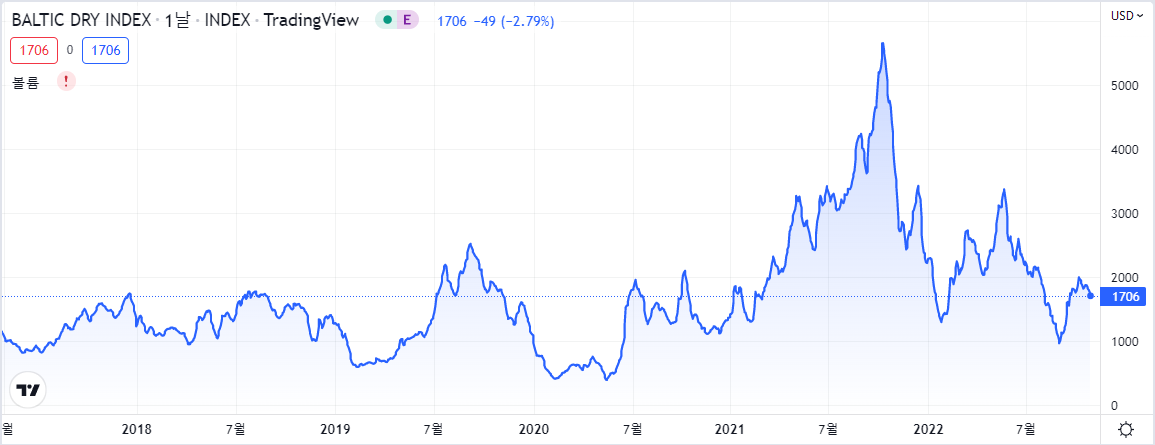Viewport: 1155px width, 445px height.
Task: Click the 4000 price axis label
Action: point(1124,150)
